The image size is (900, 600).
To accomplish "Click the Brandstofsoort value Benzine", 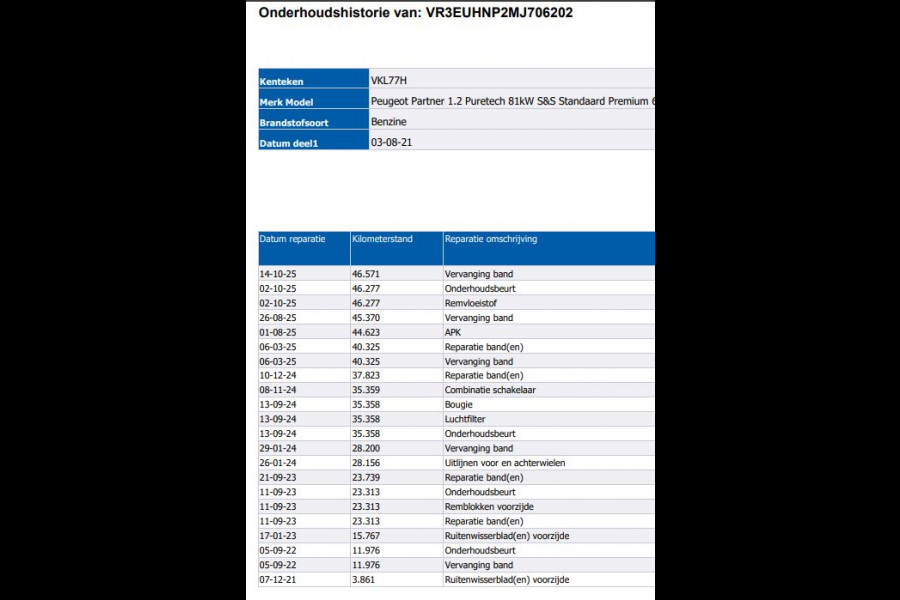I will click(x=389, y=122).
